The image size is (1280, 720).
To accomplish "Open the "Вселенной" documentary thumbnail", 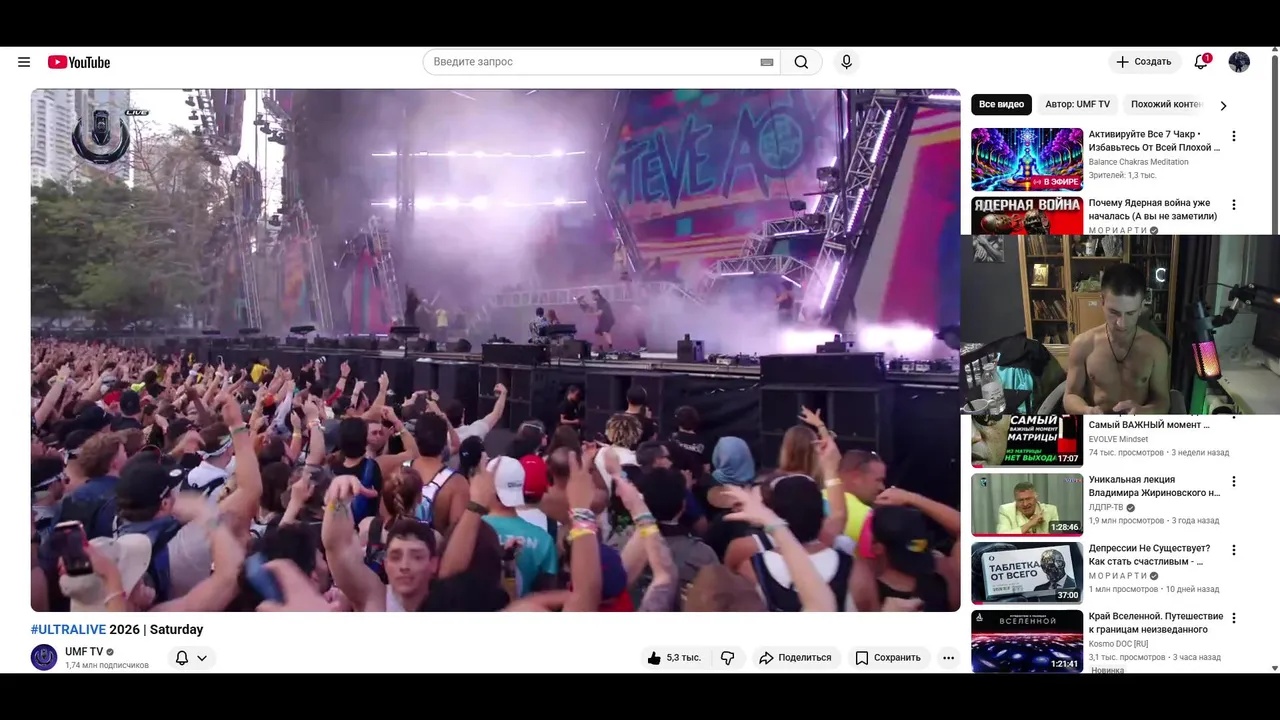I will click(1027, 641).
